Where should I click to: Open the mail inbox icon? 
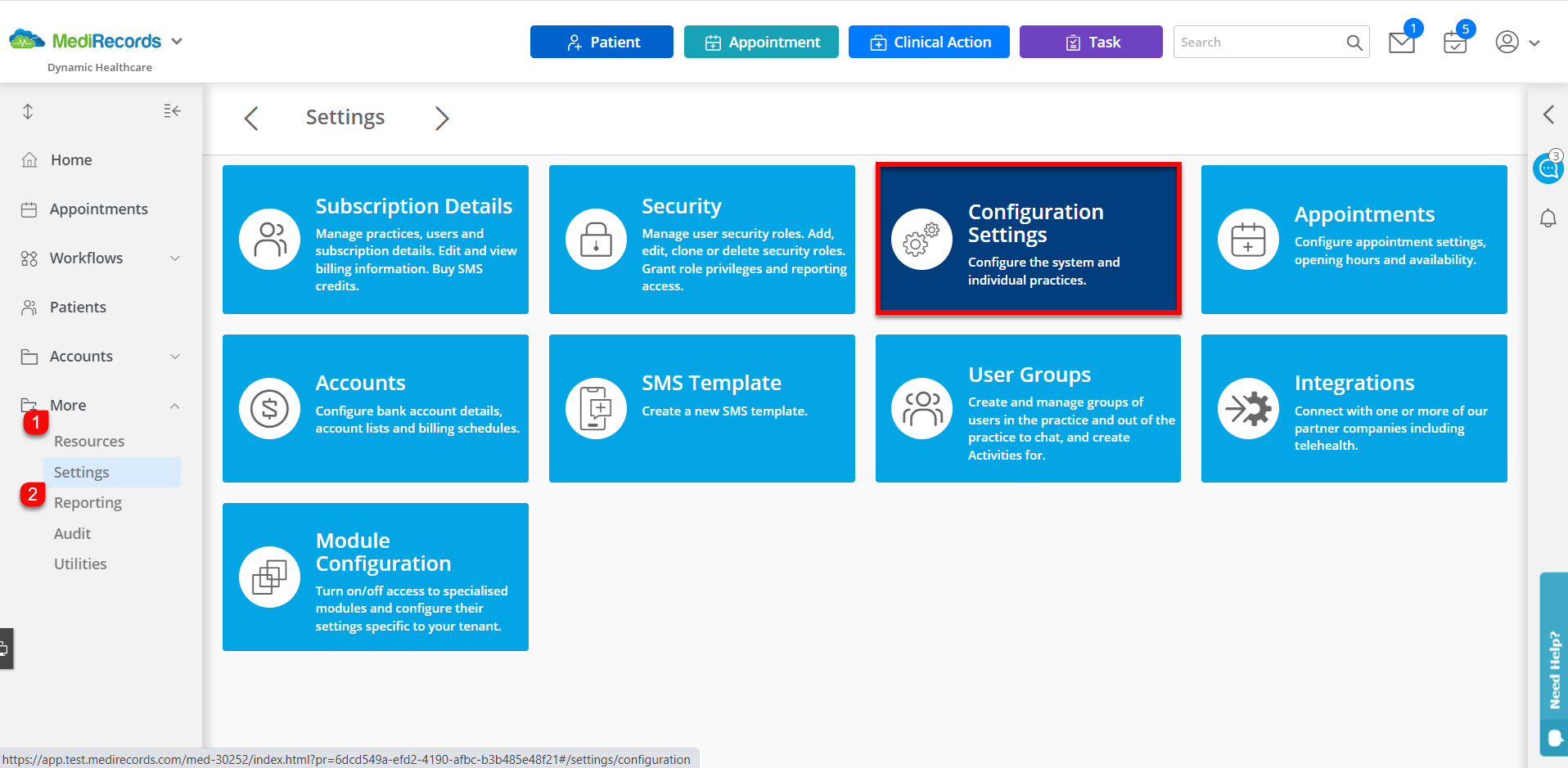coord(1402,43)
